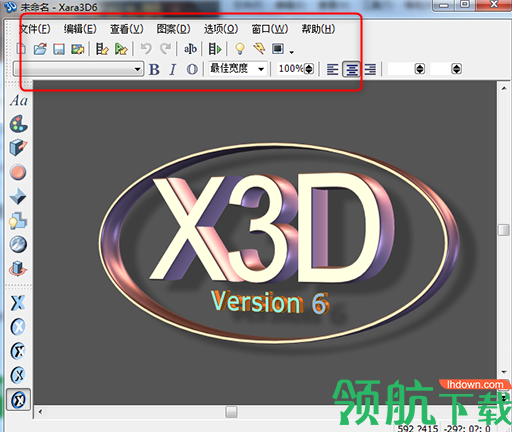Click the lightning bolt toolbar icon
512x432 pixels.
pyautogui.click(x=259, y=49)
